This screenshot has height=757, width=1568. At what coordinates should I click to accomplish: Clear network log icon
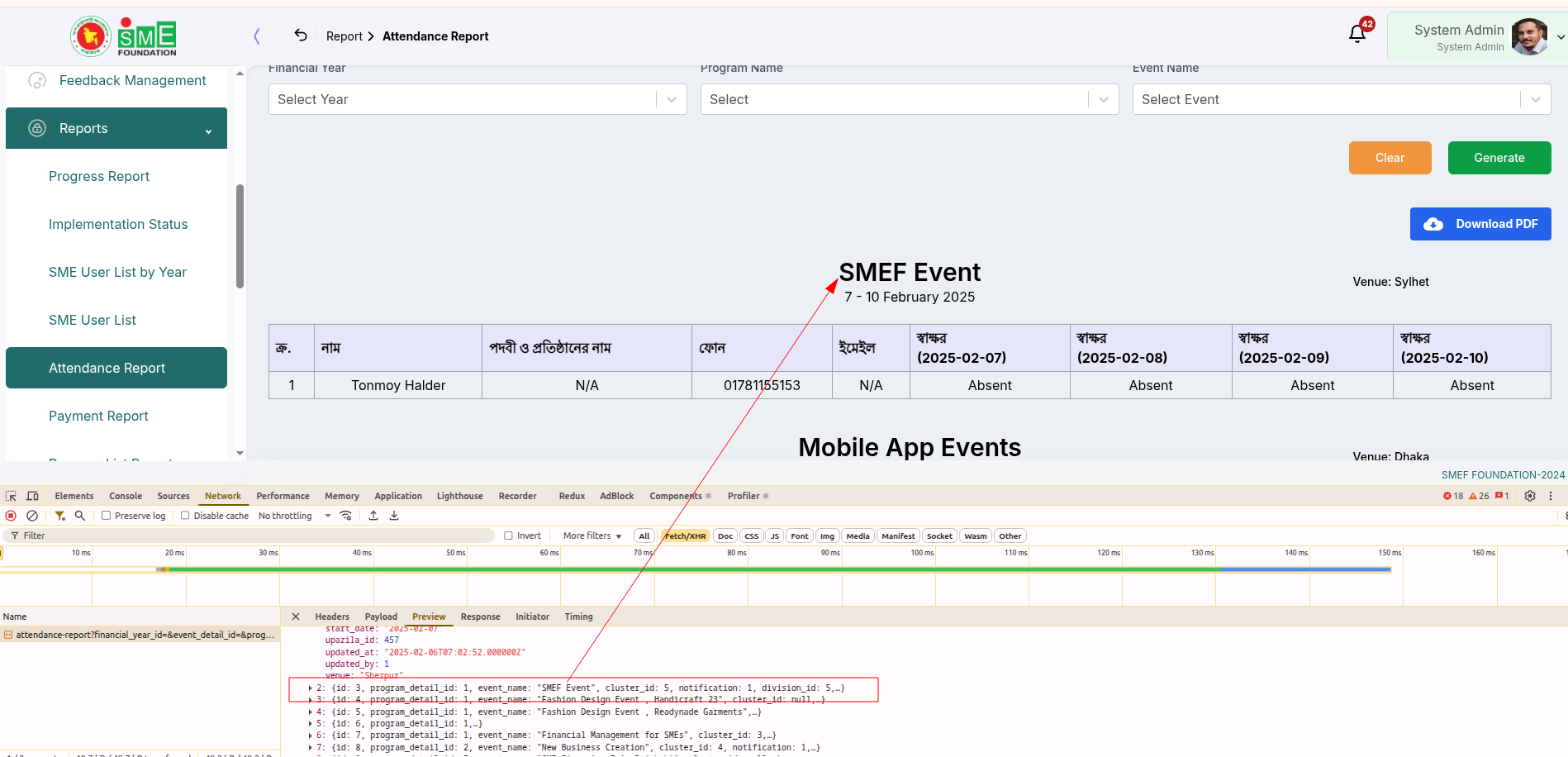pos(32,516)
